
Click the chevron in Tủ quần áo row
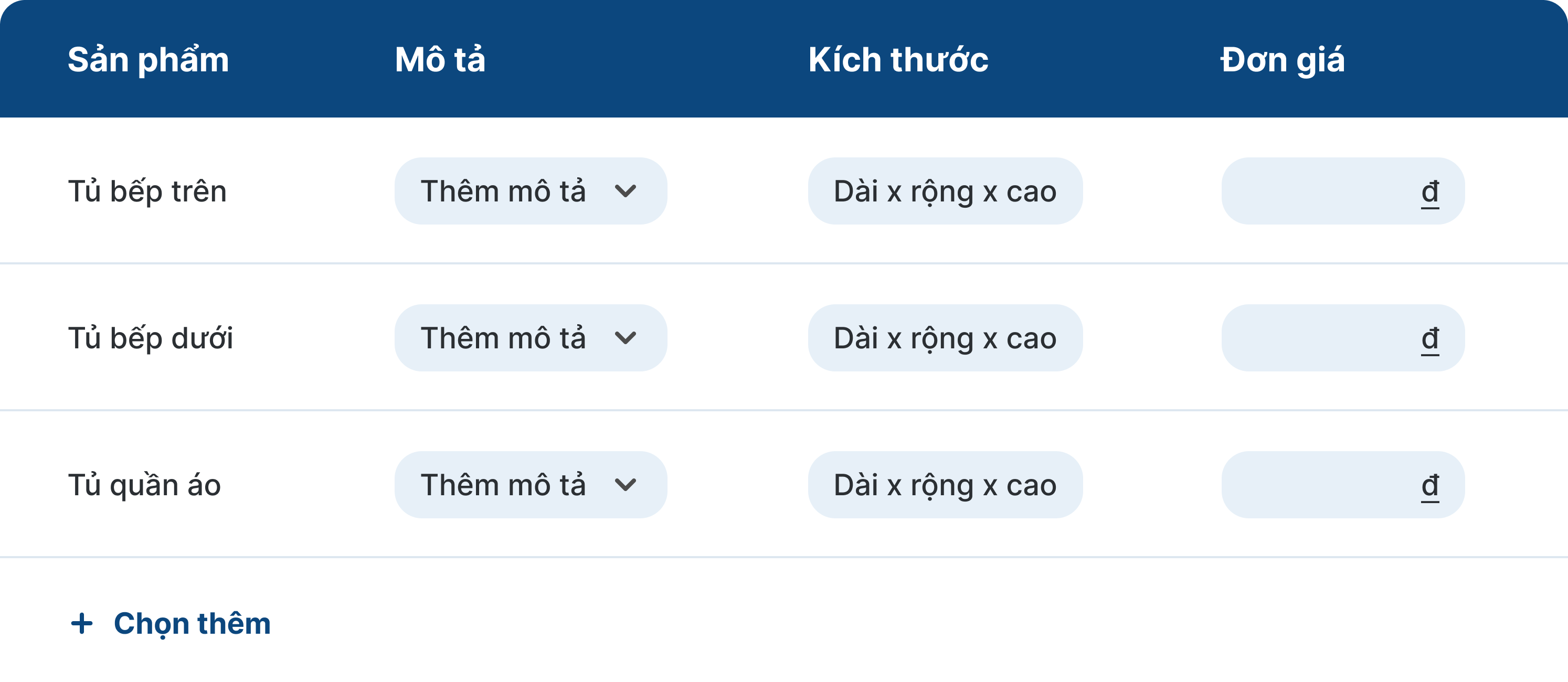tap(625, 485)
